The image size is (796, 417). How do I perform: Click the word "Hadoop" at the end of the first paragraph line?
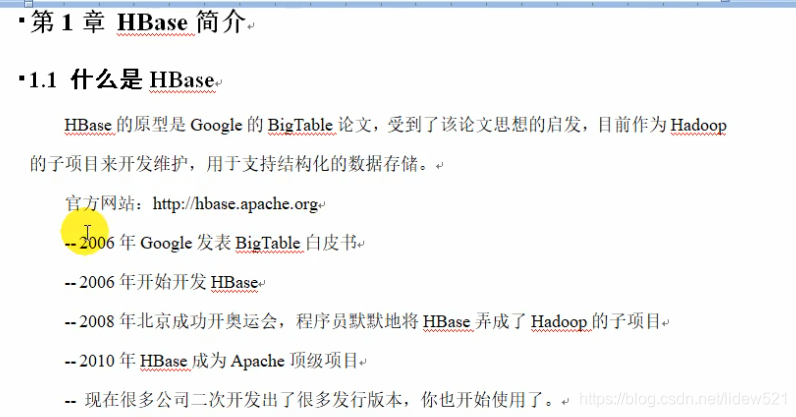[x=699, y=125]
